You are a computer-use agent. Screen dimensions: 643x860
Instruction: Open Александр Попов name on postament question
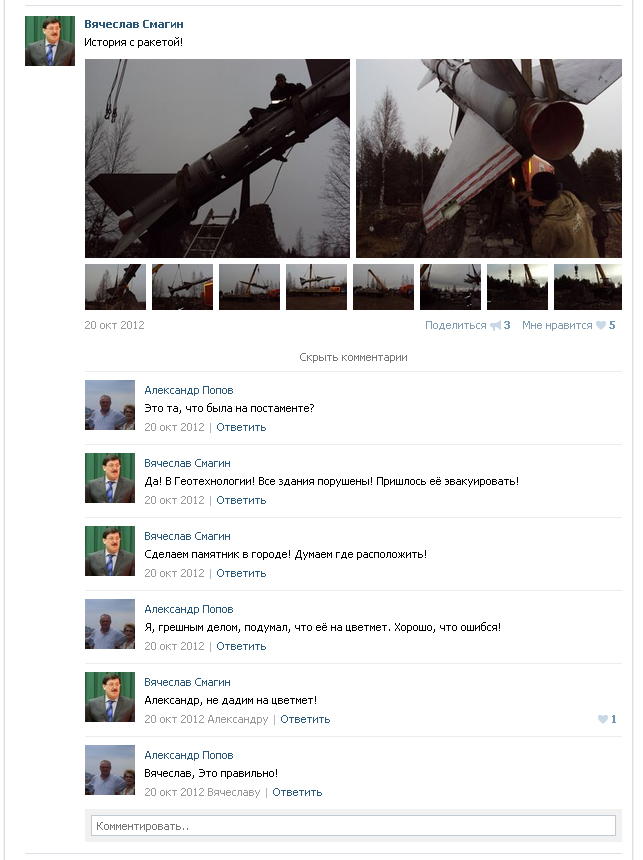(x=189, y=391)
